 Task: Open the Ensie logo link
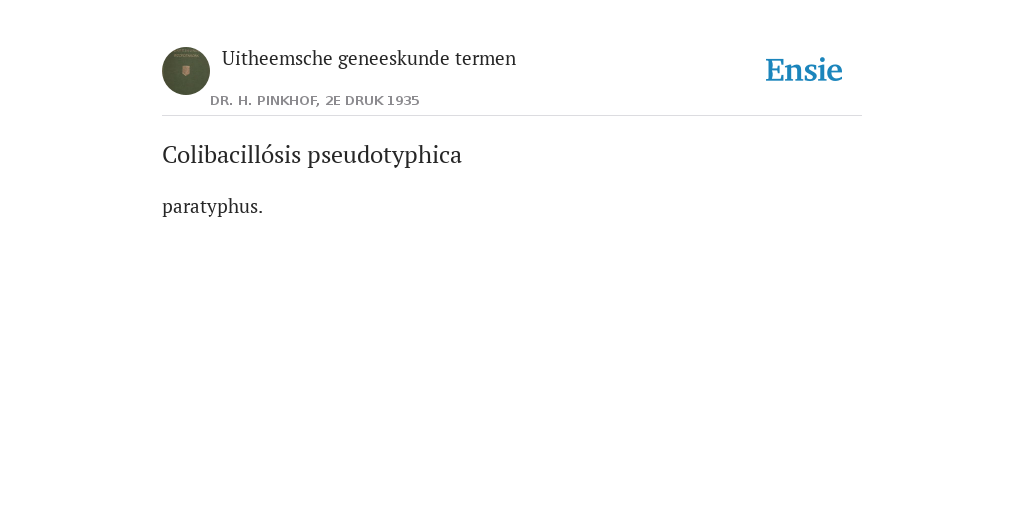pos(804,70)
